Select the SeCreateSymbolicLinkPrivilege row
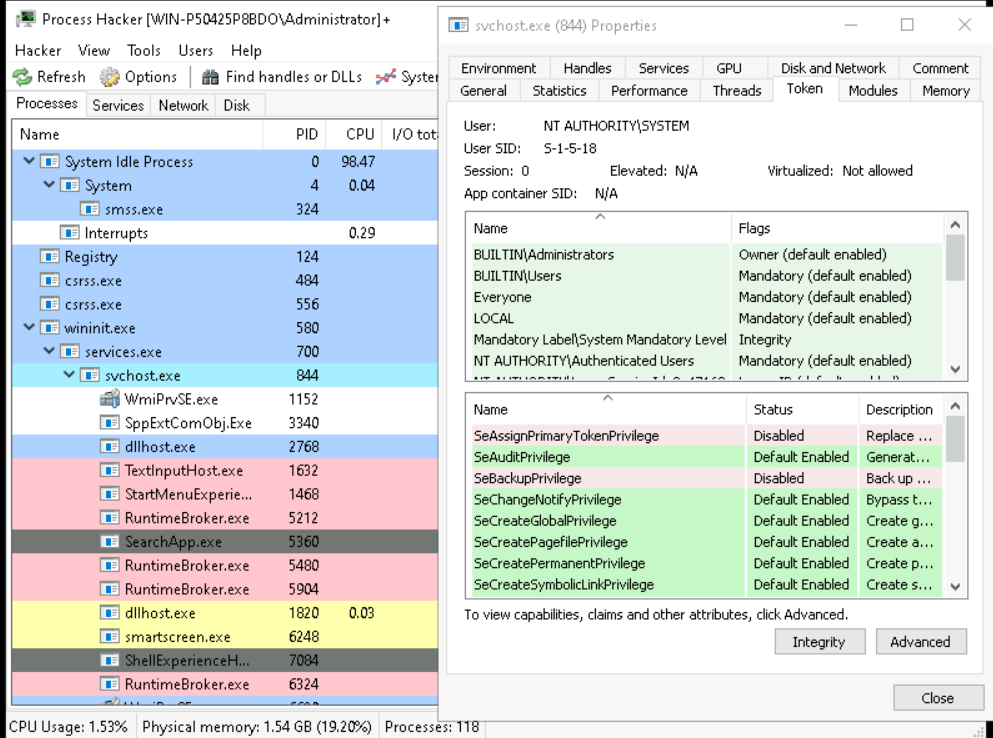The height and width of the screenshot is (738, 993). point(705,585)
